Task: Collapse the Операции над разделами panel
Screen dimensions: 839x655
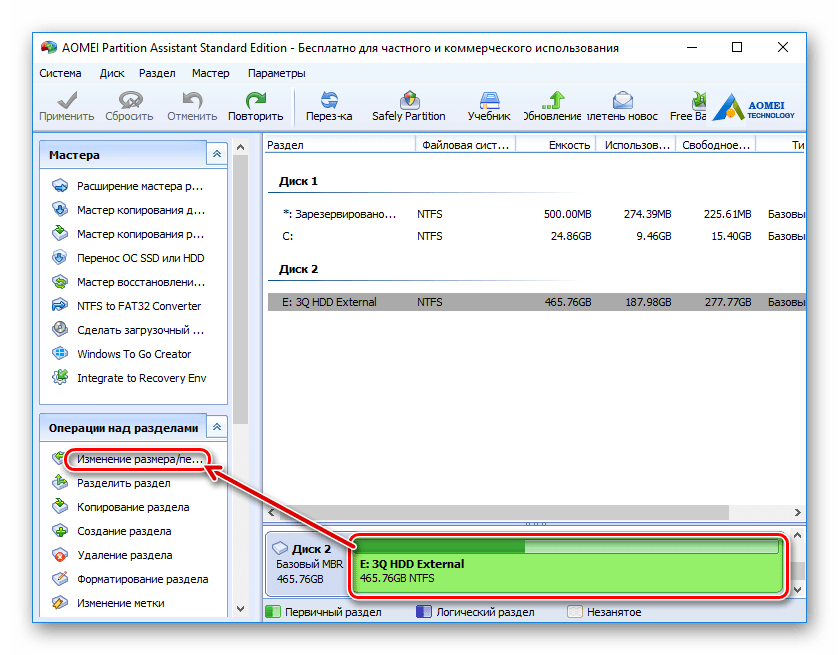Action: (217, 427)
